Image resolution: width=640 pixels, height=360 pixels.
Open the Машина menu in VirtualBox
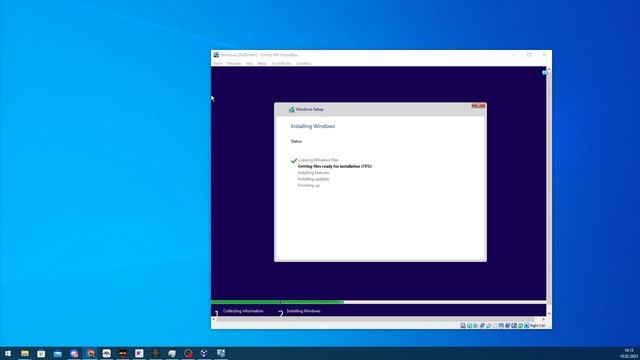pyautogui.click(x=234, y=63)
